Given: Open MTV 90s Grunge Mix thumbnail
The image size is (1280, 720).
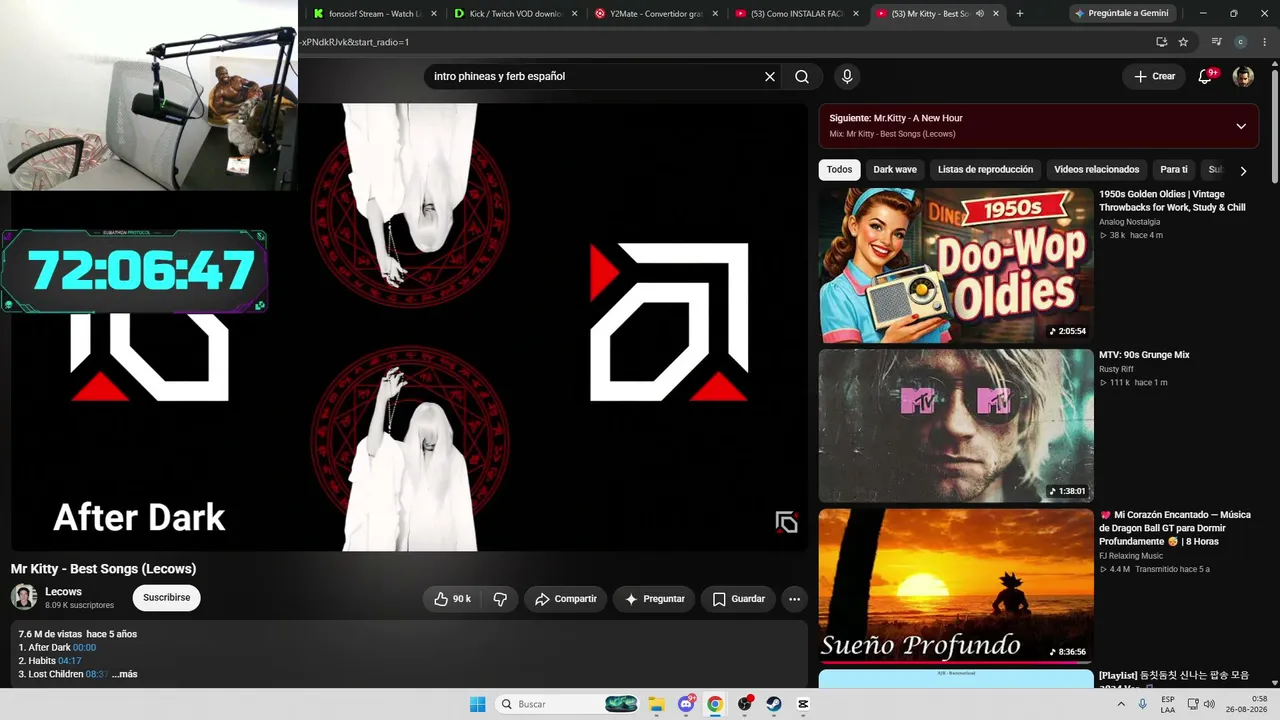Looking at the screenshot, I should click(x=956, y=425).
